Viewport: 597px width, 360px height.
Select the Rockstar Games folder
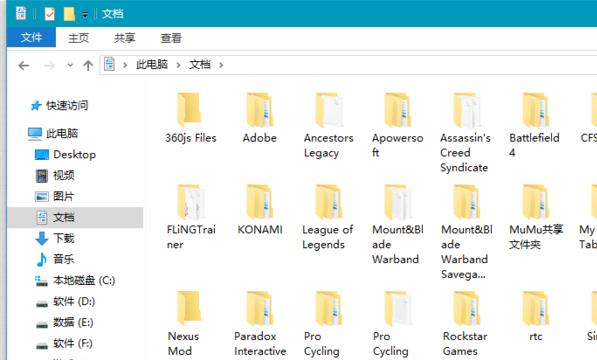pos(465,324)
